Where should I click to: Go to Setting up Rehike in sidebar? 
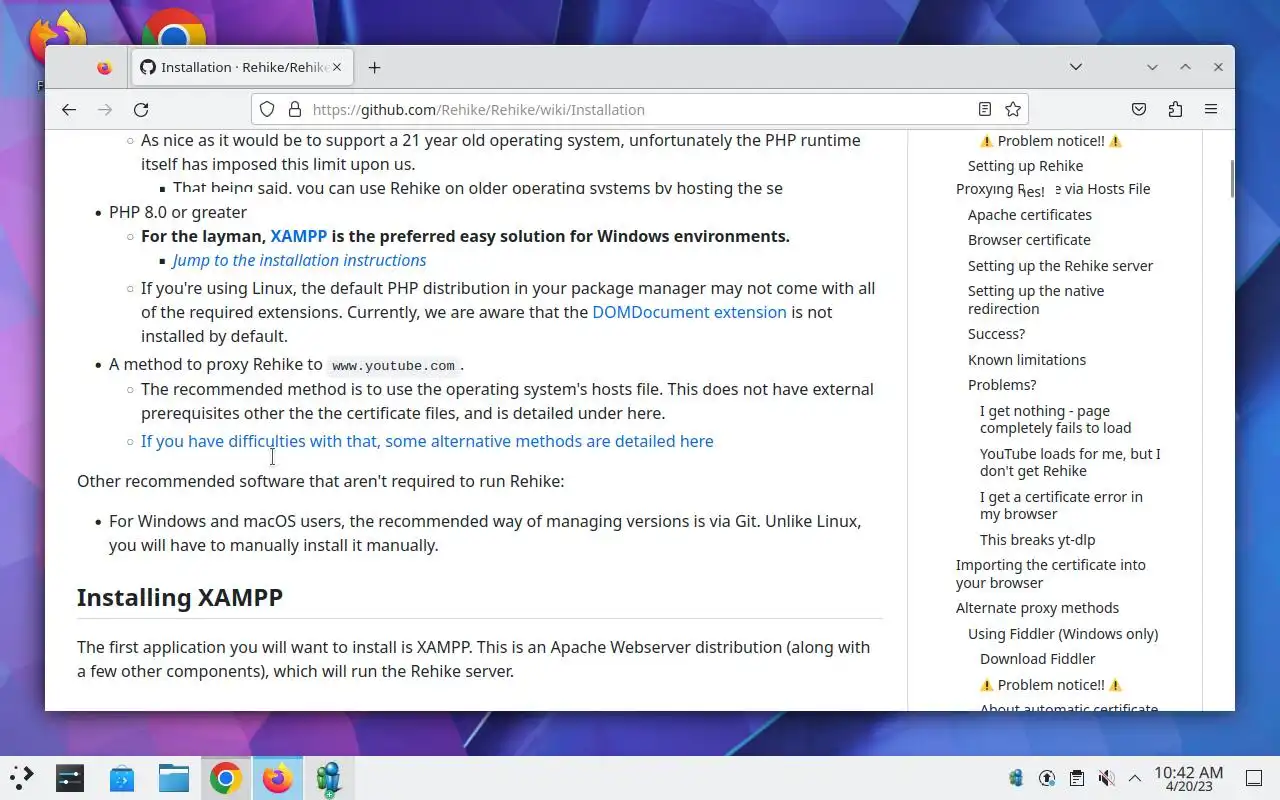click(1025, 166)
